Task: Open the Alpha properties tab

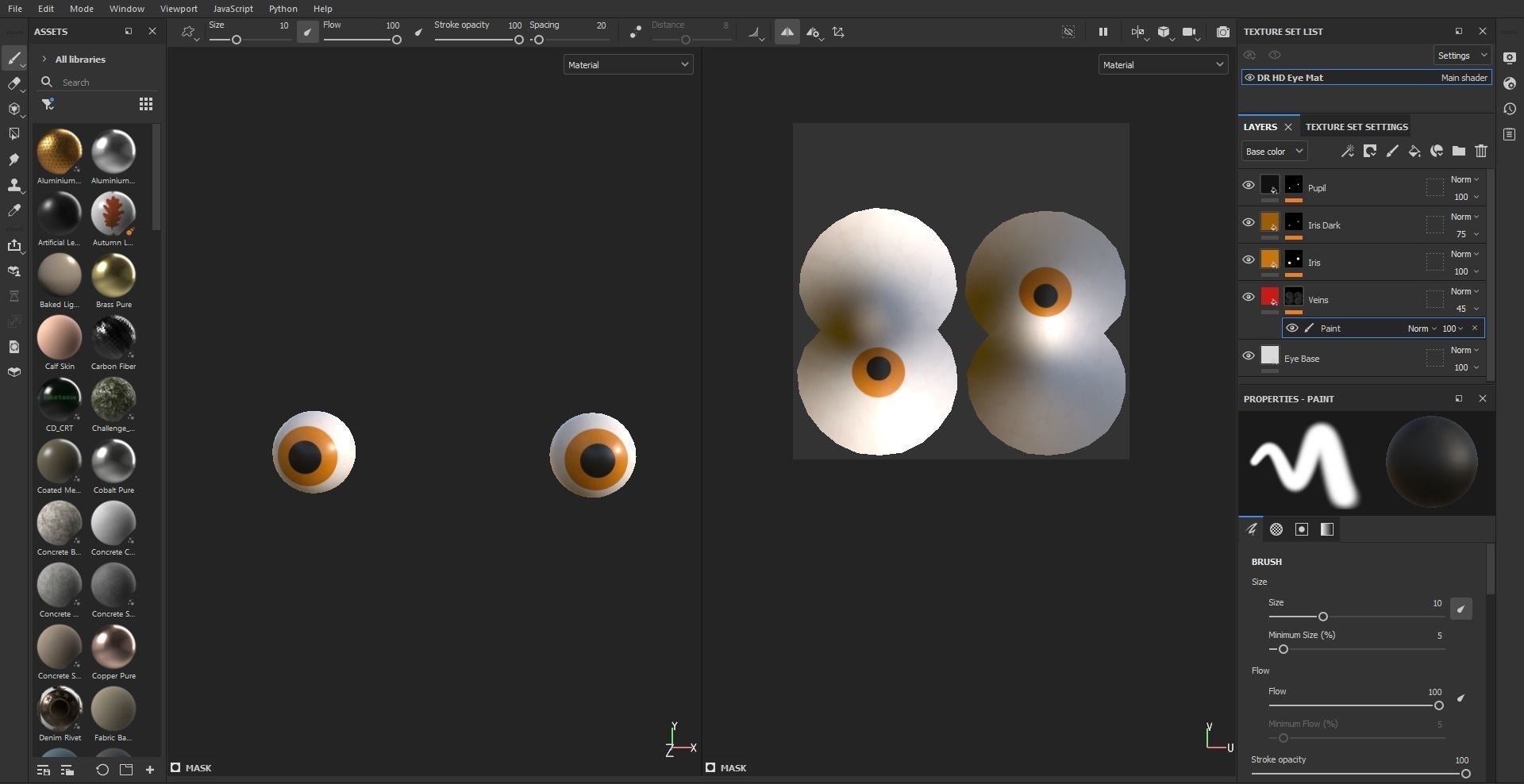Action: [1276, 529]
